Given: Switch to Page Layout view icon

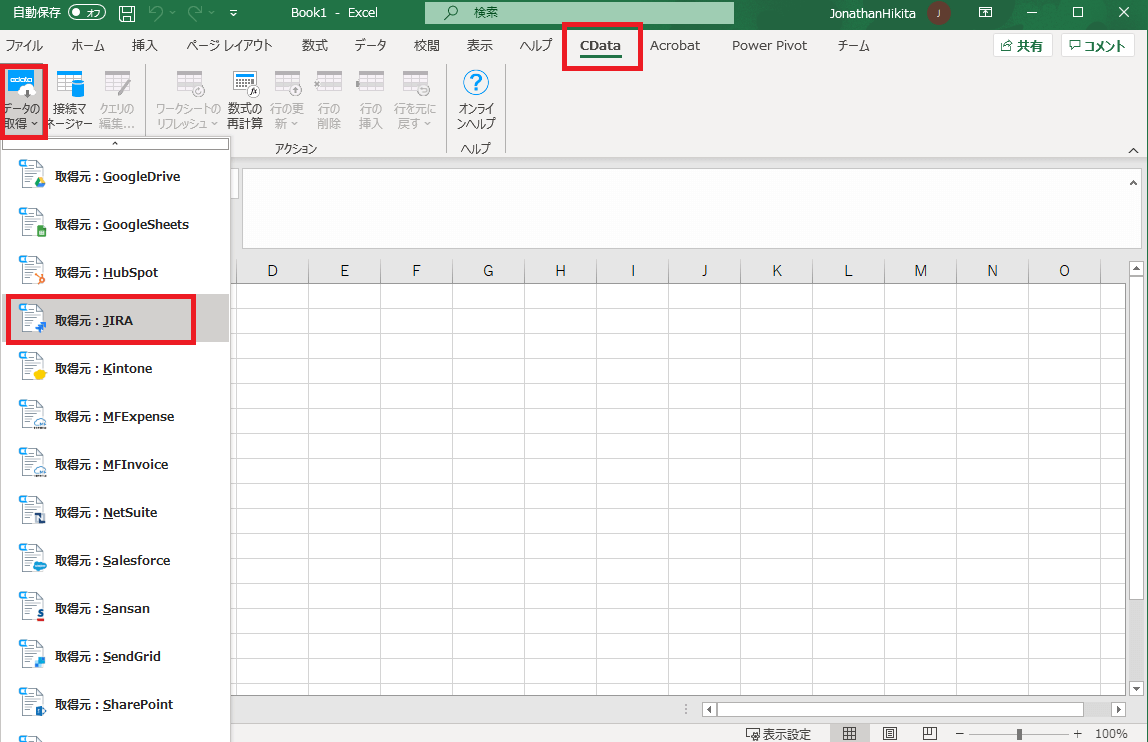Looking at the screenshot, I should tap(890, 733).
